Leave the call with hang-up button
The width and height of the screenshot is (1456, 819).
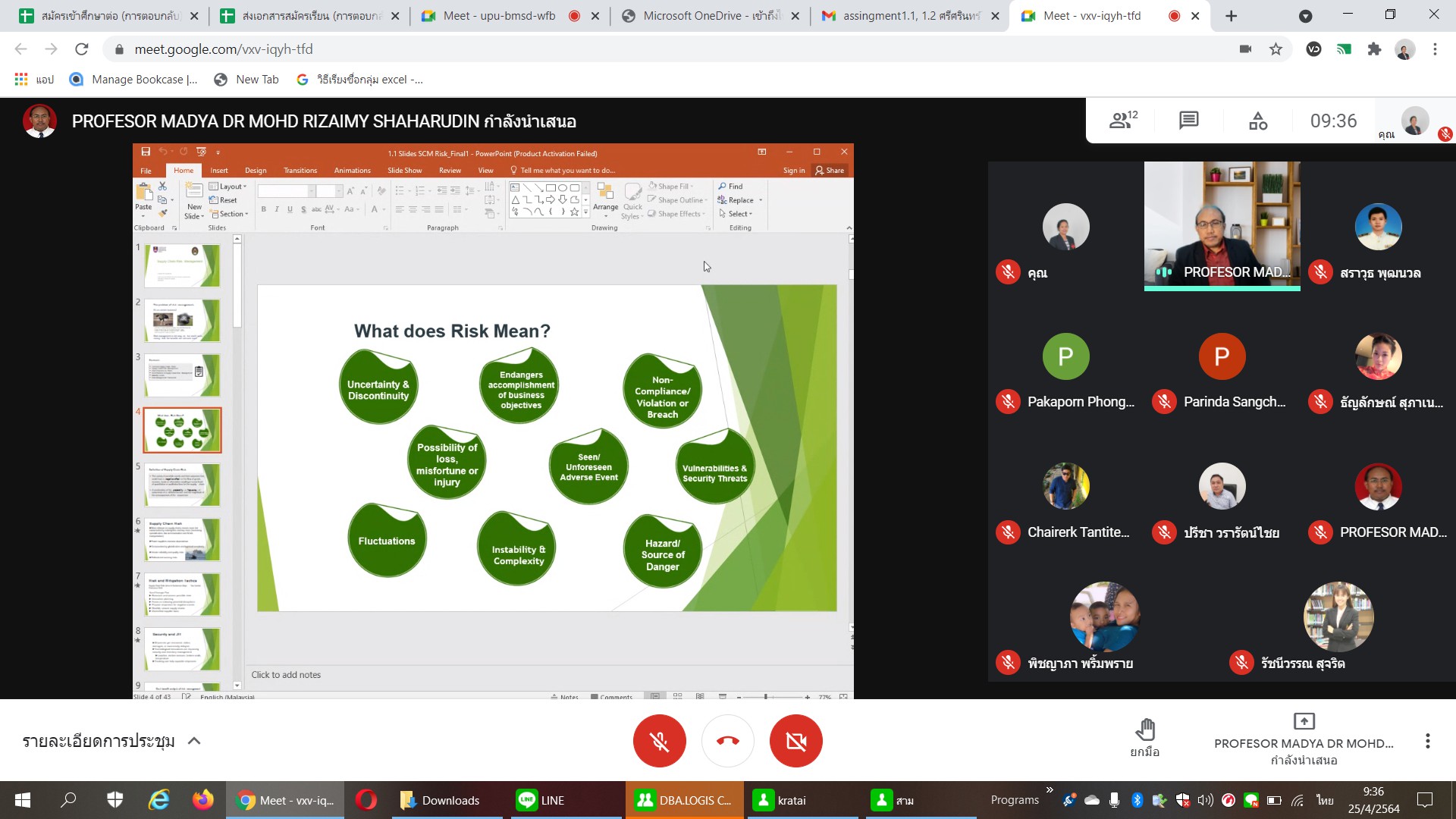(727, 741)
